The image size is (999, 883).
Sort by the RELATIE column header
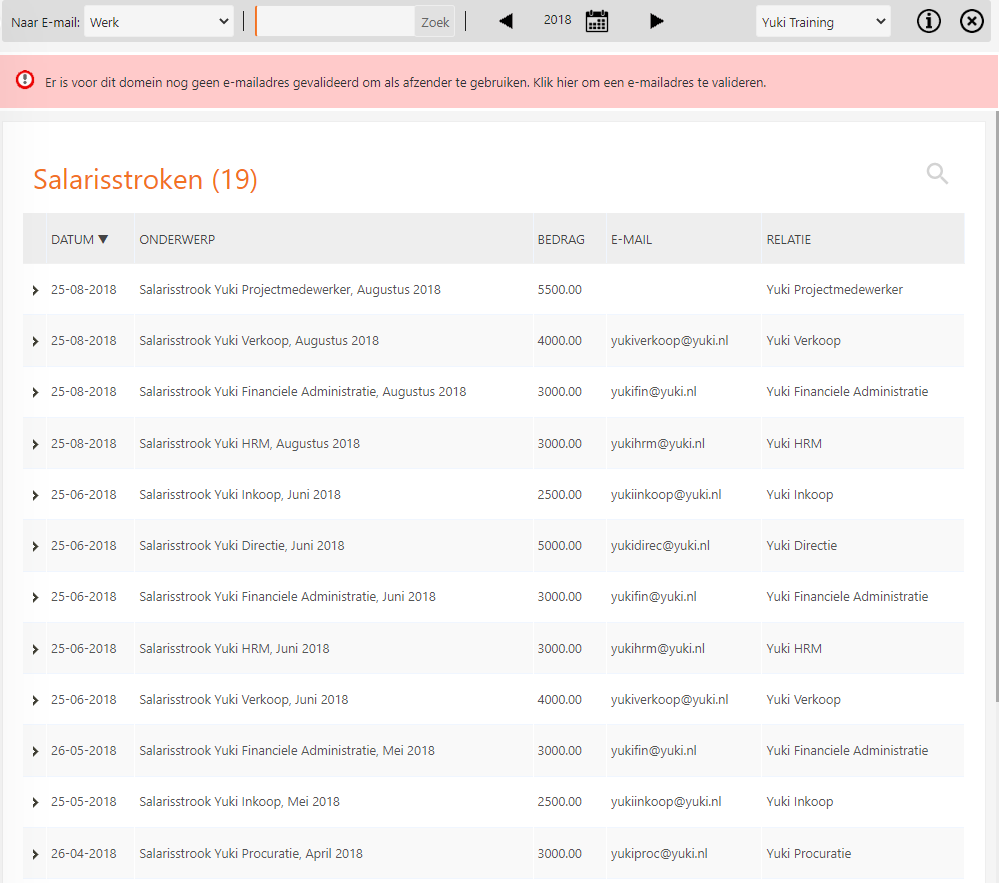789,240
